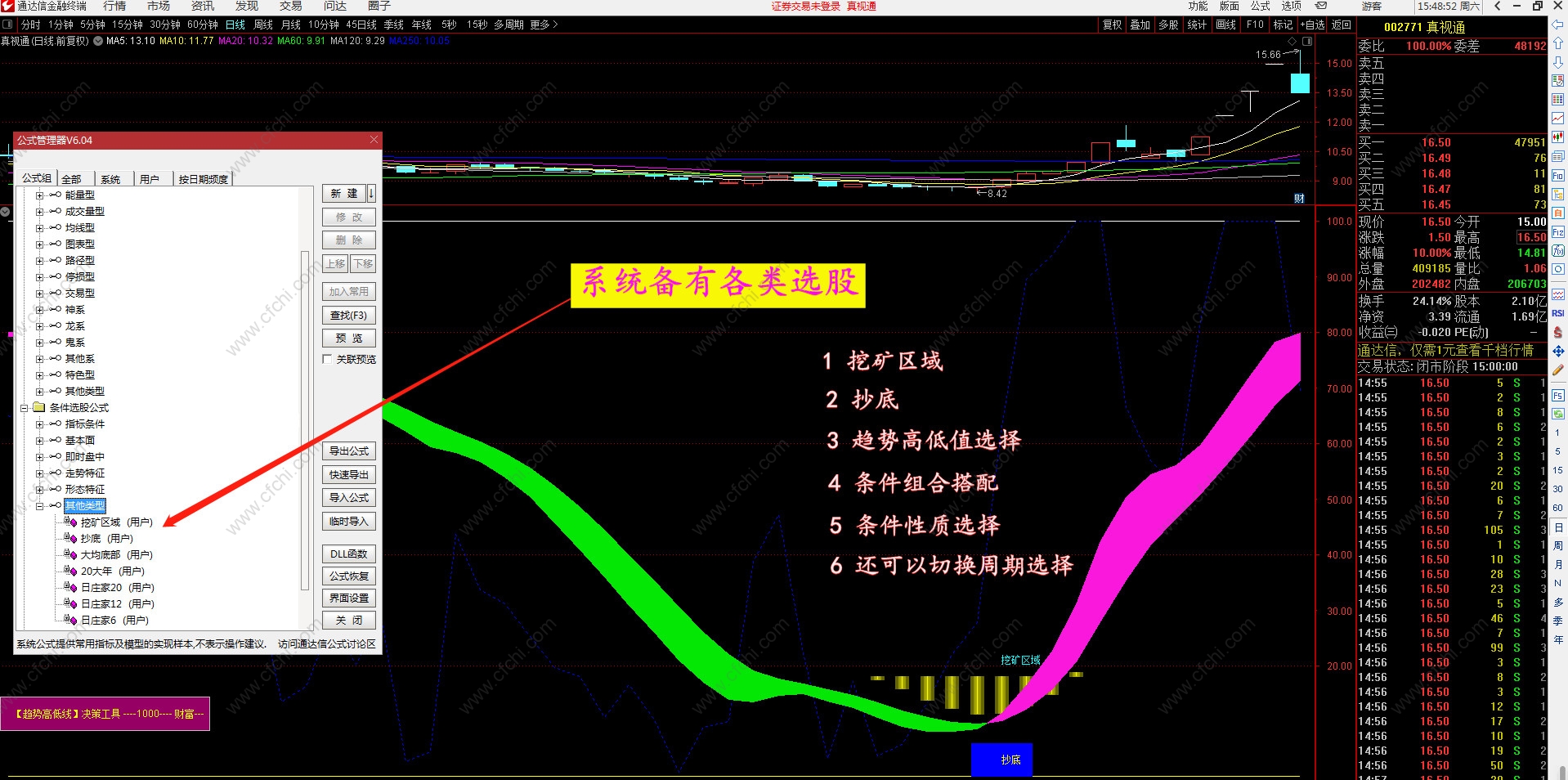Open the 公式 menu in the title bar
The image size is (1568, 780).
pos(1261,6)
